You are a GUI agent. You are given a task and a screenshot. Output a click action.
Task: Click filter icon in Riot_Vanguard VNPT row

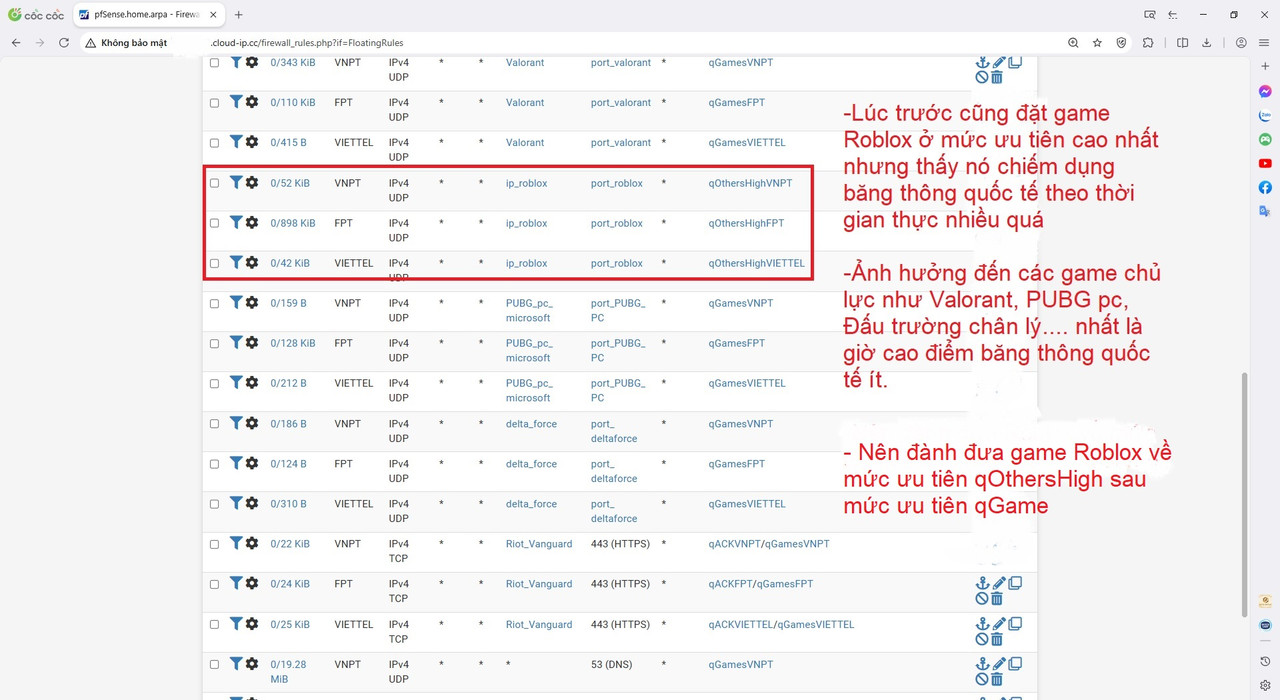click(x=236, y=543)
